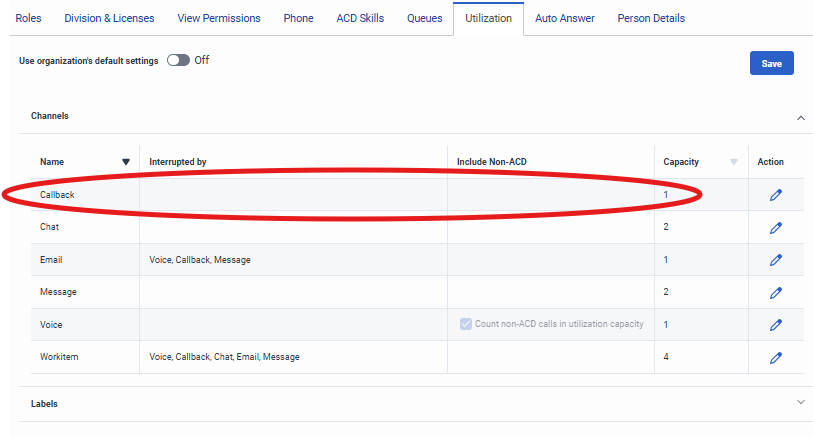Viewport: 813px width, 437px height.
Task: Edit the Workitem channel row
Action: point(776,358)
